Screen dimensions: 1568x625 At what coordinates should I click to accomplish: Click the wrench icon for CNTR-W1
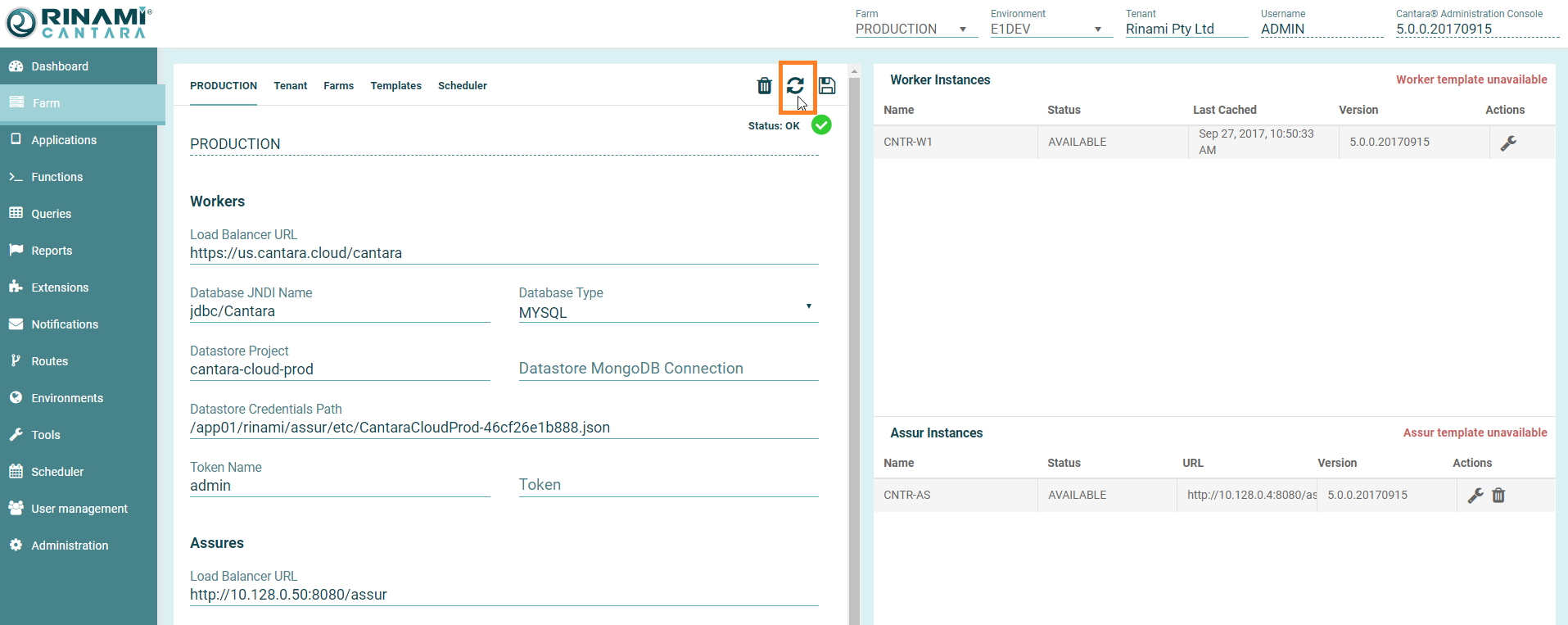click(1508, 143)
